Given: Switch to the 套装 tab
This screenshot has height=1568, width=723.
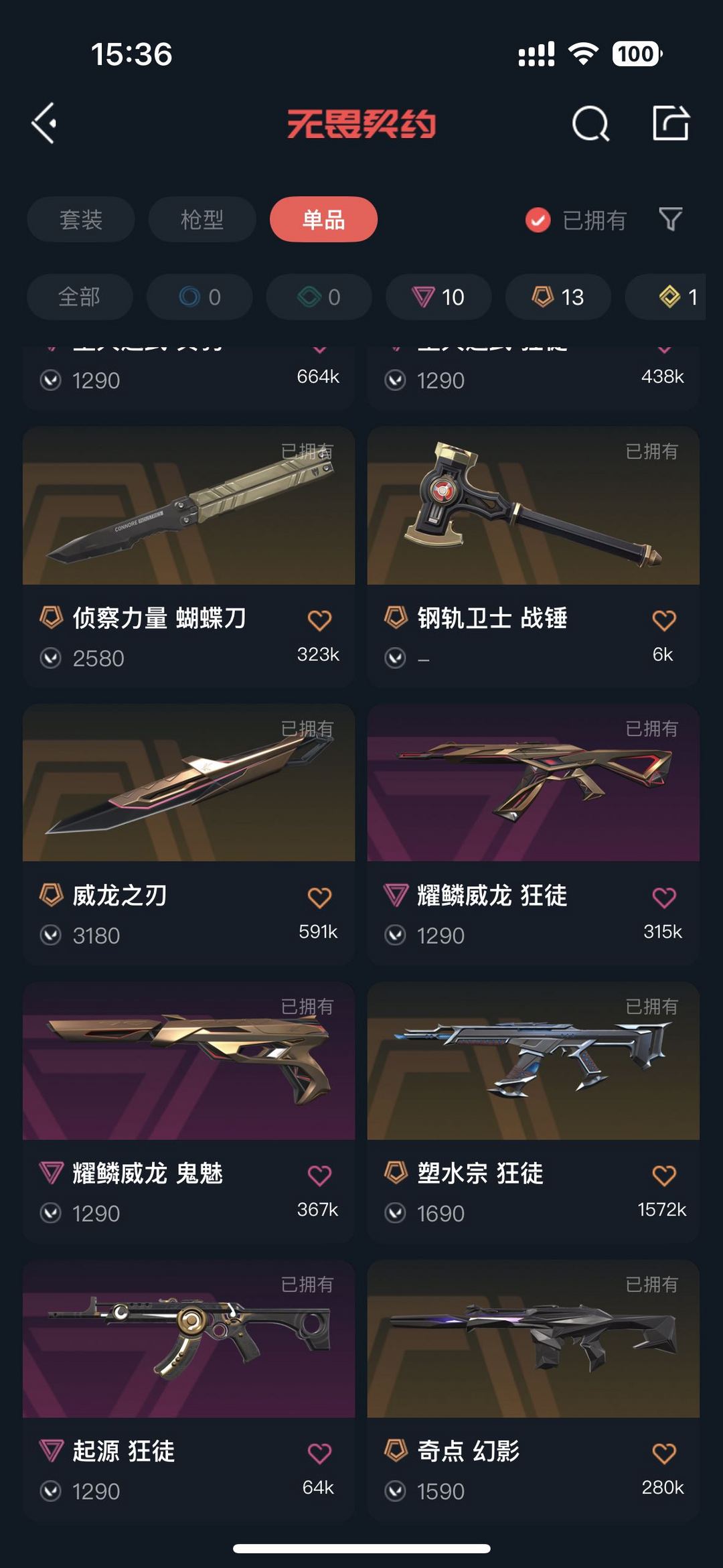Looking at the screenshot, I should [81, 219].
